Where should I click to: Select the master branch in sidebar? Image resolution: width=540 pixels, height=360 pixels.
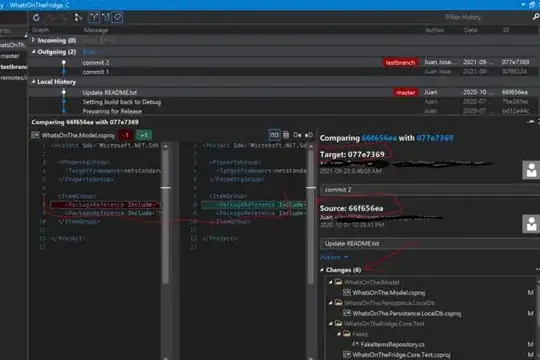pos(10,56)
